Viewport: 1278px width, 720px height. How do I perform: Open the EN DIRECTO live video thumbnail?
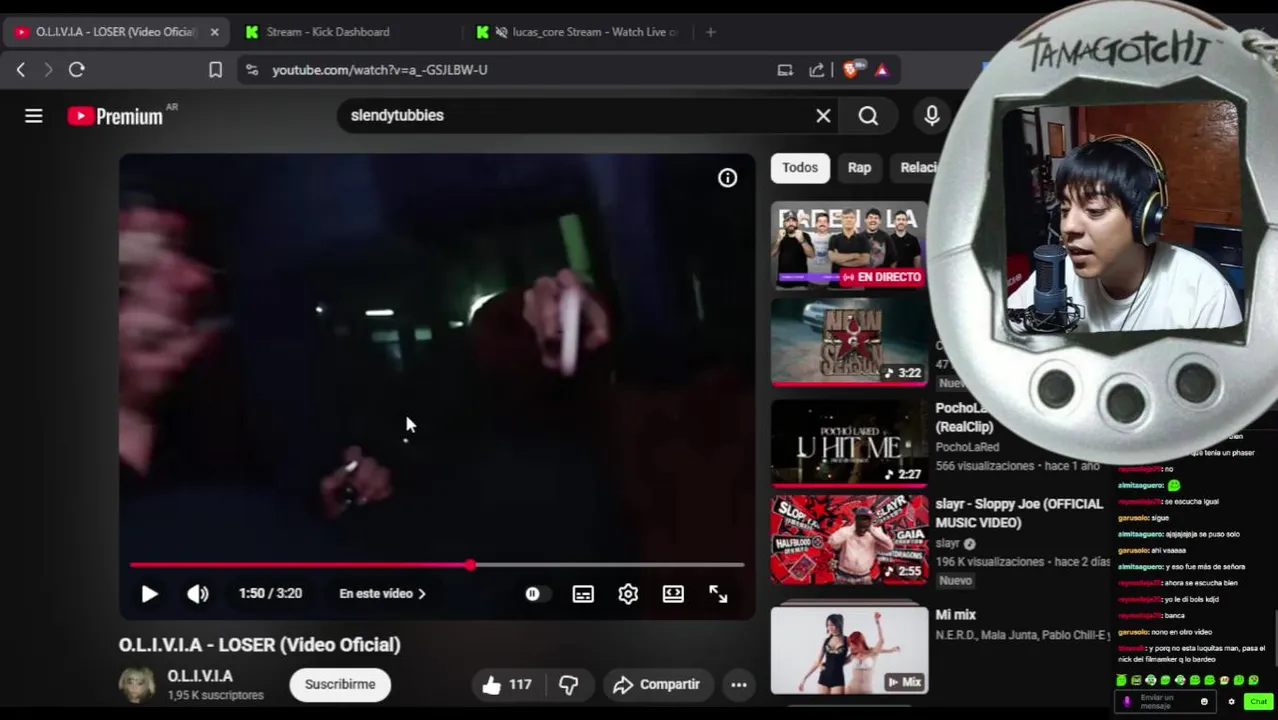(x=849, y=245)
